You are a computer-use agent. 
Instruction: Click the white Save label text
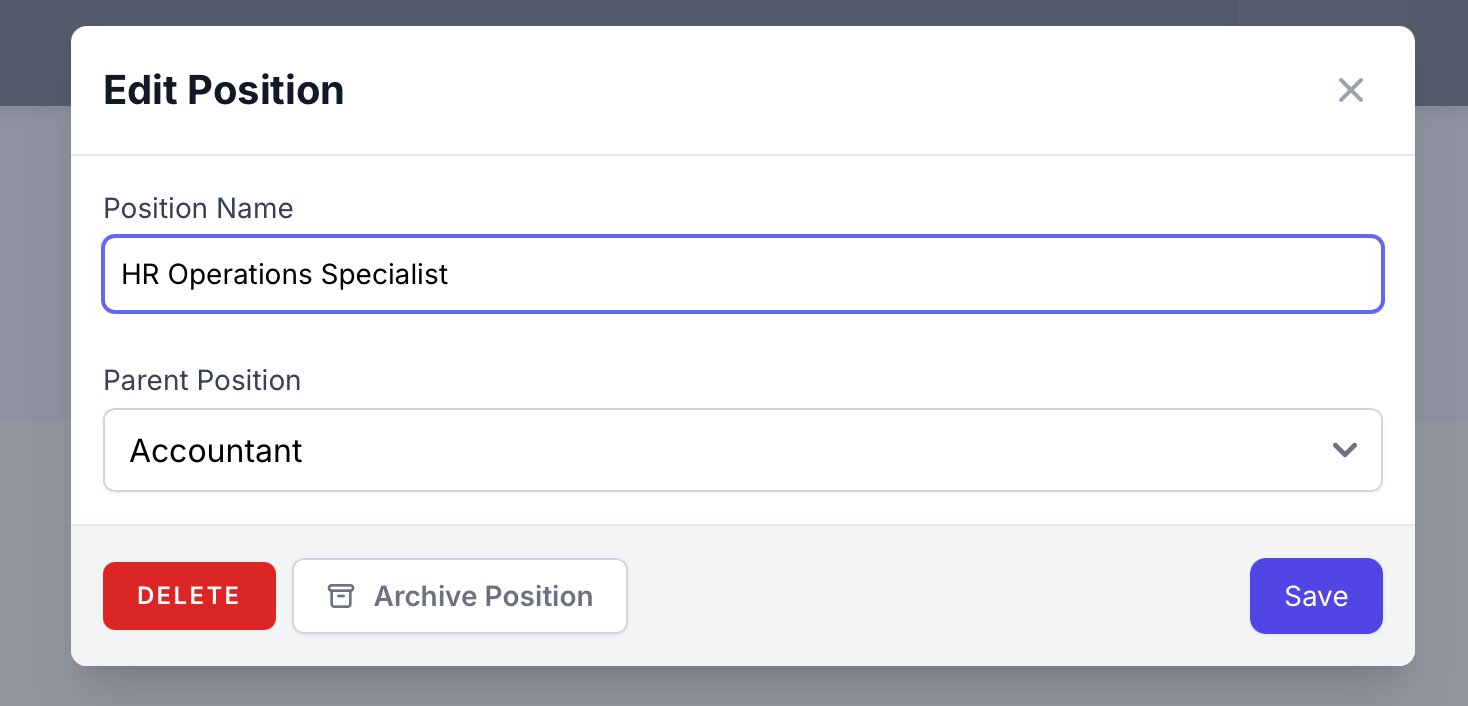click(x=1316, y=596)
